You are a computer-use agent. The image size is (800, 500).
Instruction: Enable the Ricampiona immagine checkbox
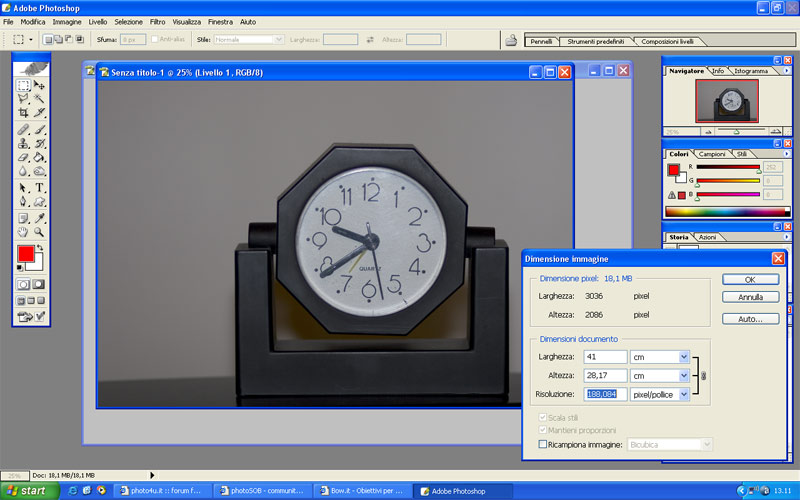tap(543, 443)
